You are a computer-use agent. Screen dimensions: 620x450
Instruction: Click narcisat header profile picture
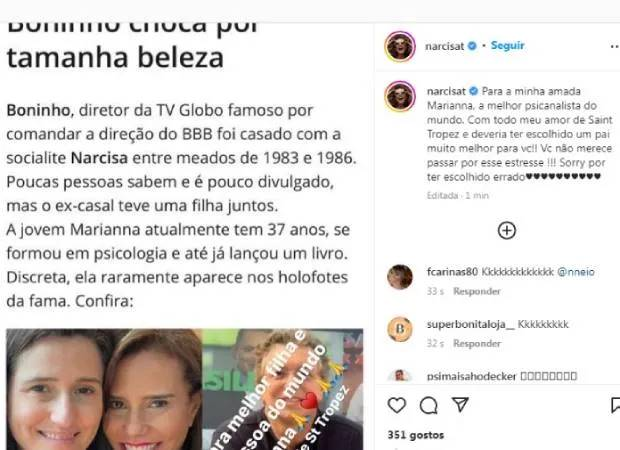pyautogui.click(x=400, y=47)
